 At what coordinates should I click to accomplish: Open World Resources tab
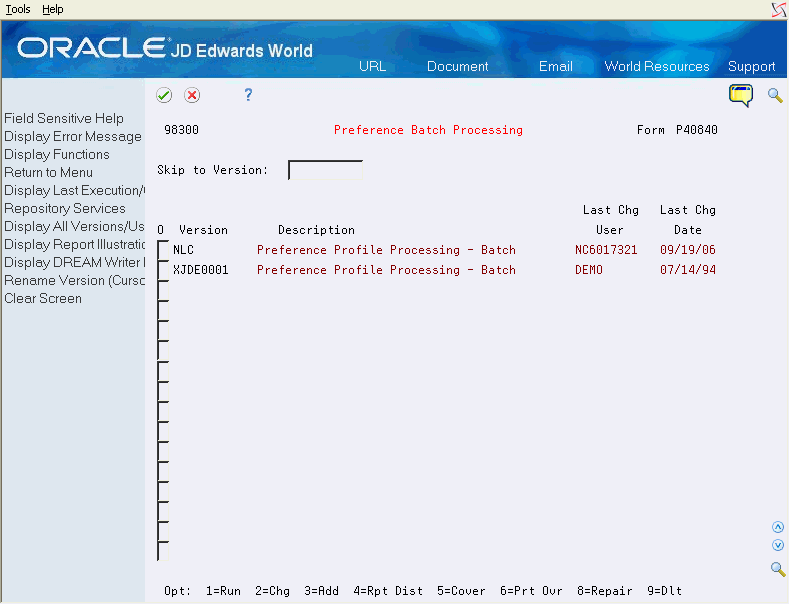(657, 66)
